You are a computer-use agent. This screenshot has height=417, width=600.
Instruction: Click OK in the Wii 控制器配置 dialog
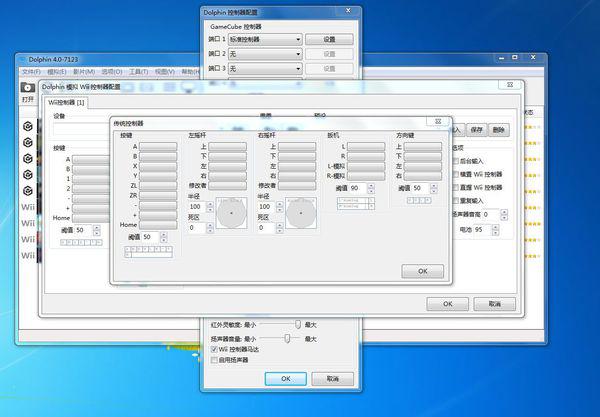pyautogui.click(x=447, y=304)
